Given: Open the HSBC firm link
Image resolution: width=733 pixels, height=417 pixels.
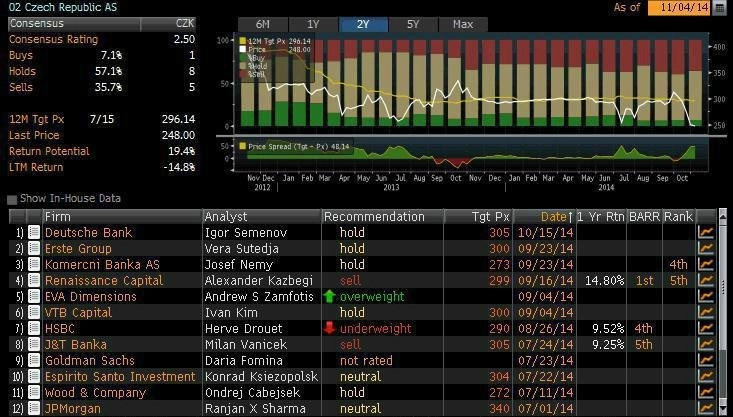Looking at the screenshot, I should (59, 328).
